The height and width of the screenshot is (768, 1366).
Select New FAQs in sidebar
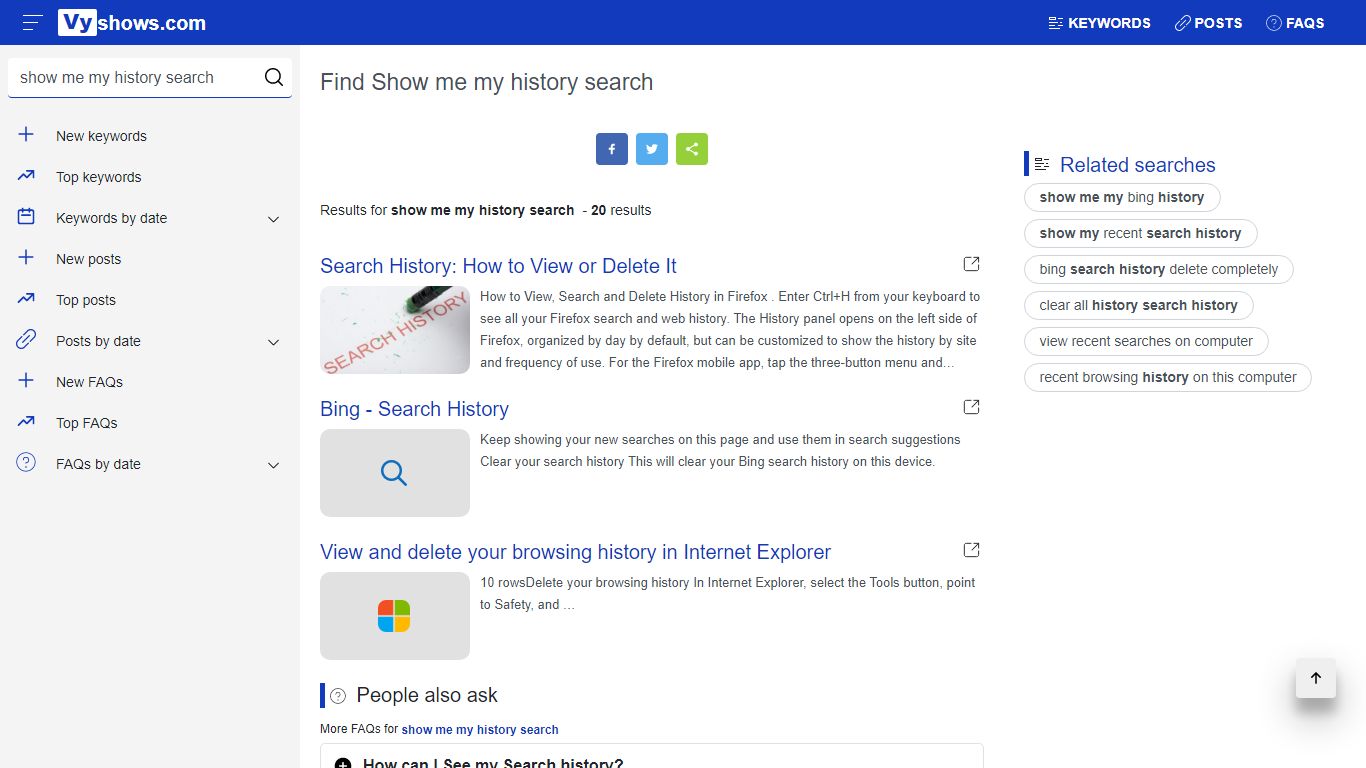click(89, 382)
